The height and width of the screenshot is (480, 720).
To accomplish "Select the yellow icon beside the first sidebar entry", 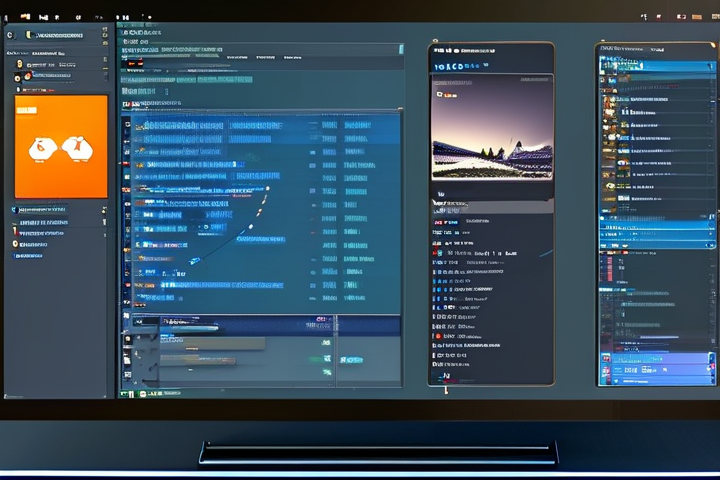I will point(18,63).
